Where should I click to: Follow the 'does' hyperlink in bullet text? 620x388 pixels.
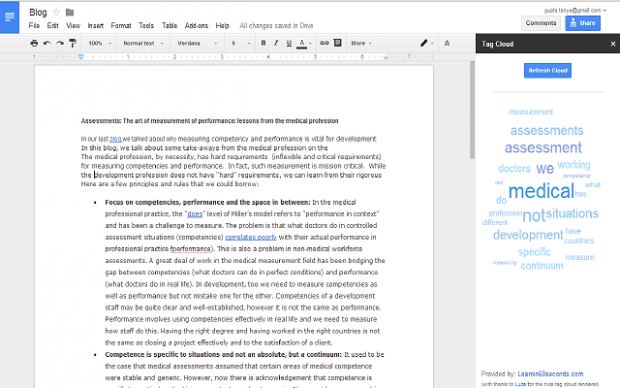pyautogui.click(x=195, y=214)
